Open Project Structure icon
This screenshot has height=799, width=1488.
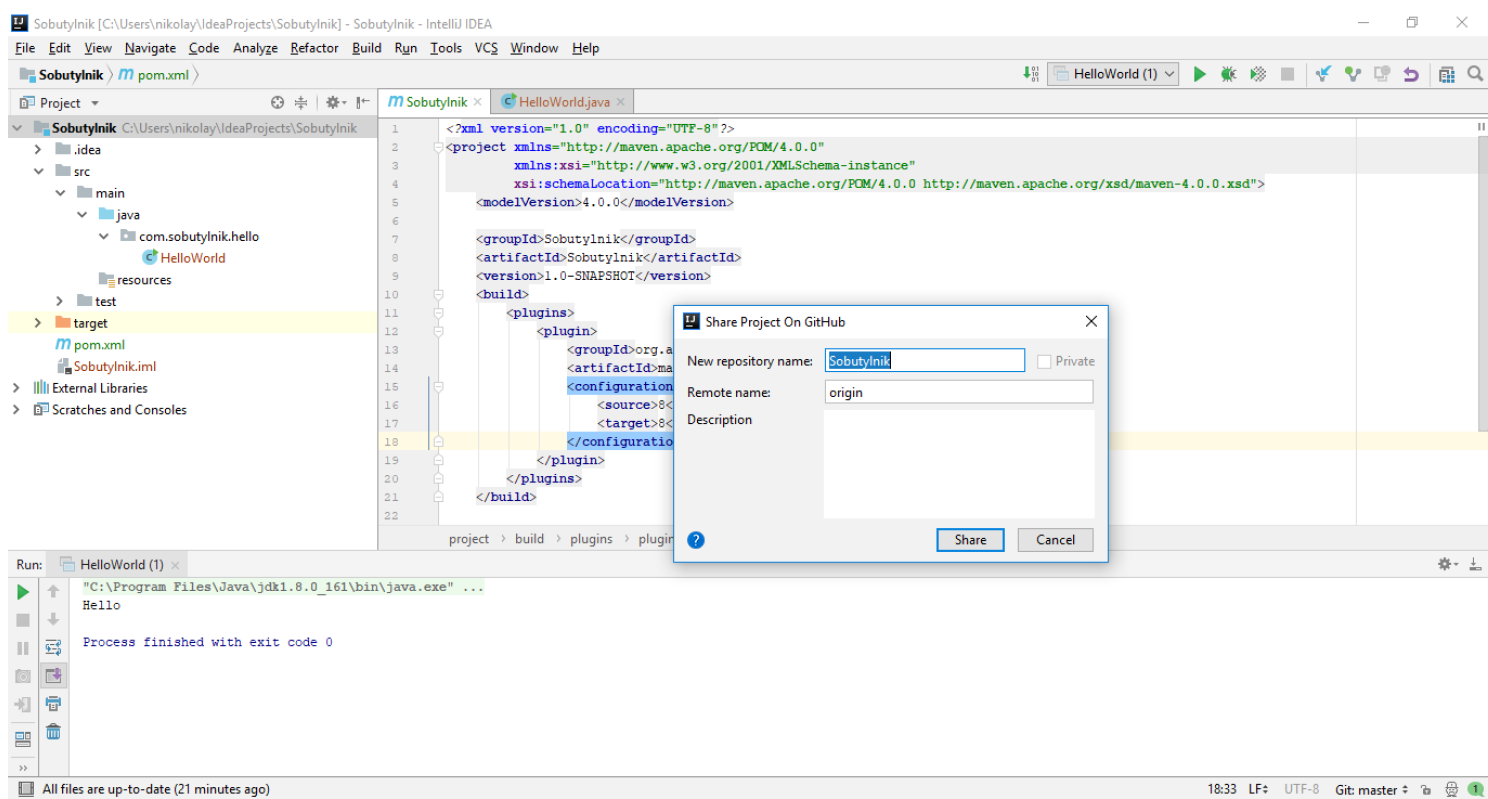pyautogui.click(x=1446, y=74)
